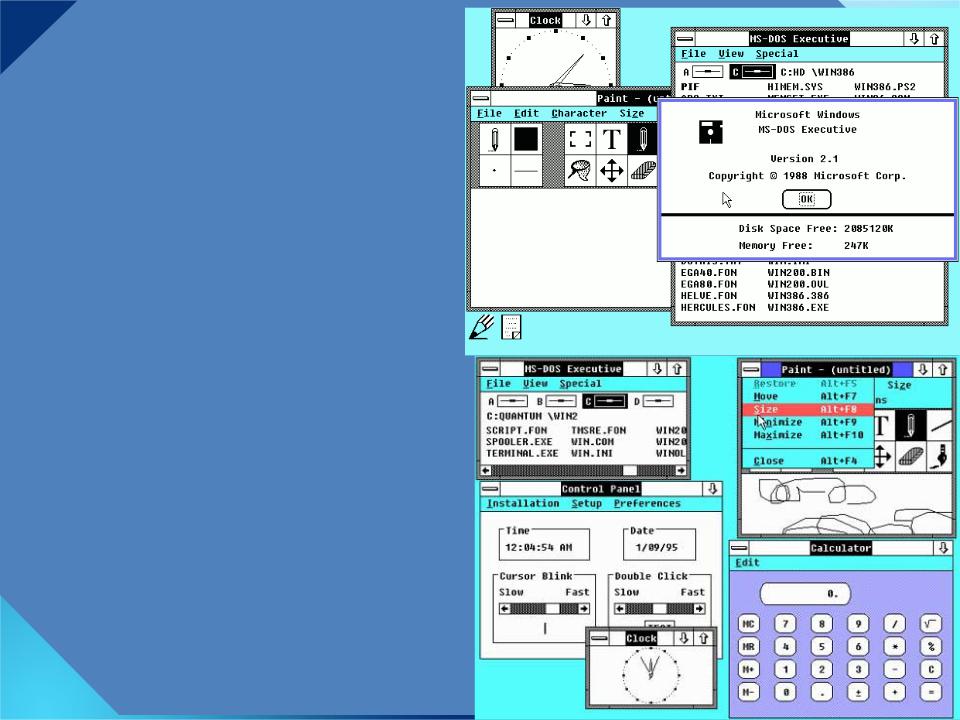Click the equals key on the Calculator
Screen dimensions: 960x720
[x=931, y=692]
